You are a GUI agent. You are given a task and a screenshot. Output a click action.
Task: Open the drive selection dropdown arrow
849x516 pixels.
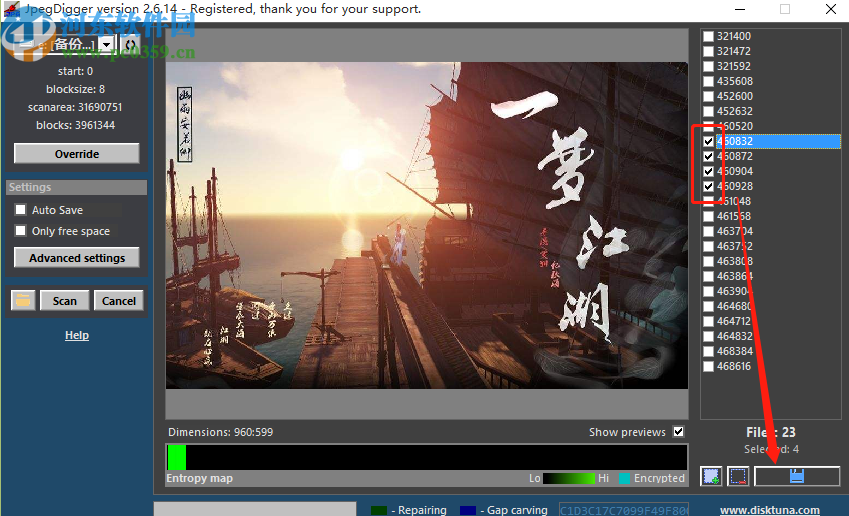(107, 44)
